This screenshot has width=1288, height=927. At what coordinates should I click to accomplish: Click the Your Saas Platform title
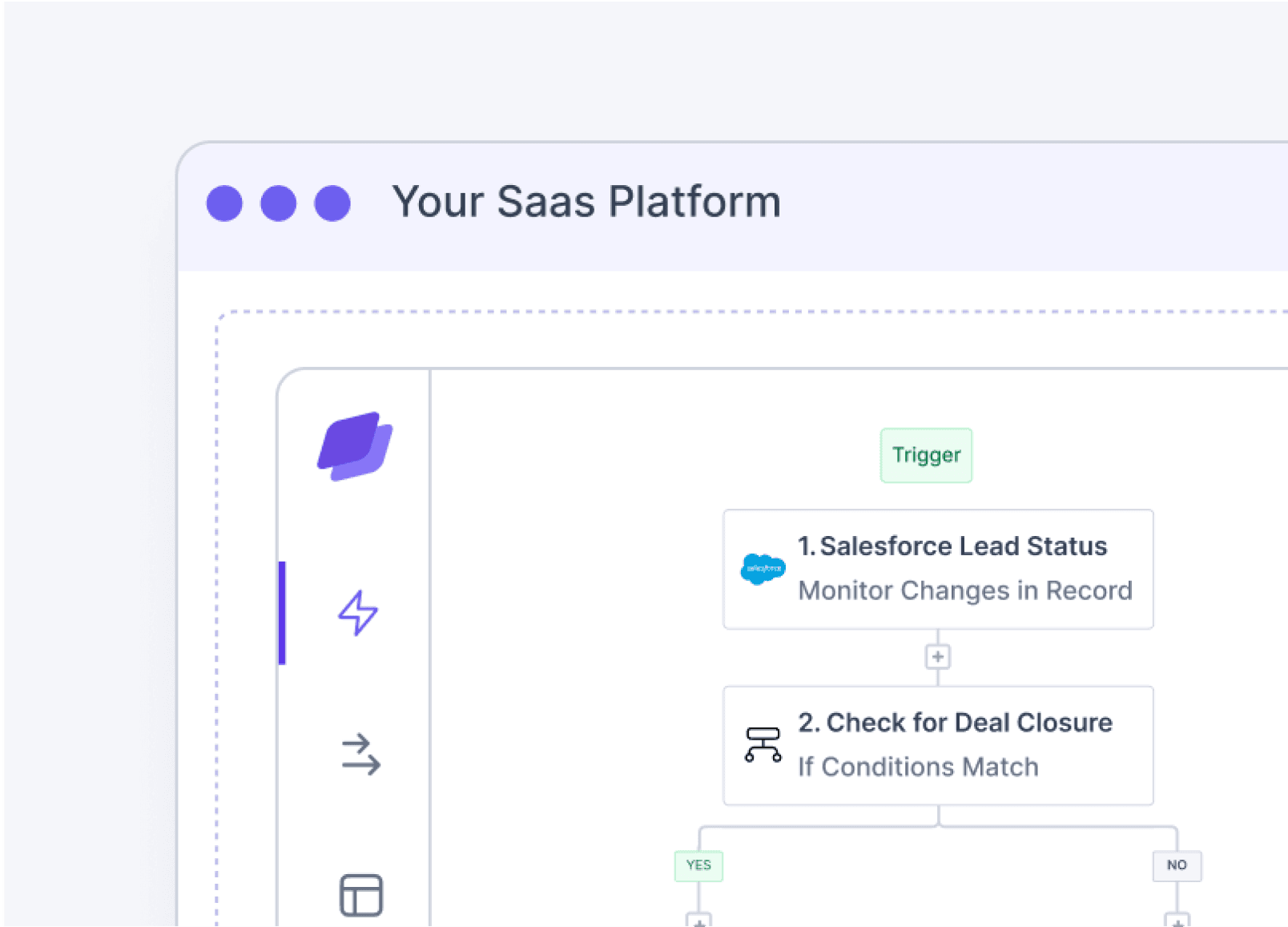pyautogui.click(x=586, y=202)
